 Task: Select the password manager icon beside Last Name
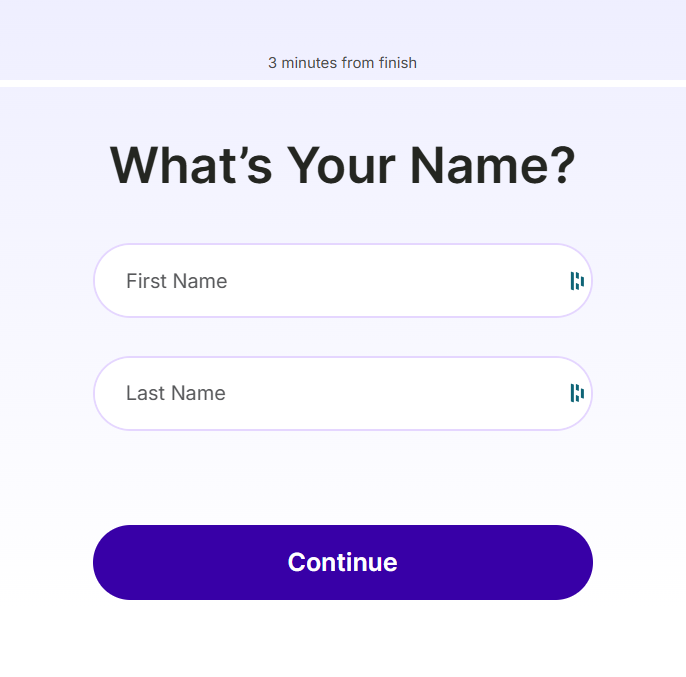click(x=577, y=393)
